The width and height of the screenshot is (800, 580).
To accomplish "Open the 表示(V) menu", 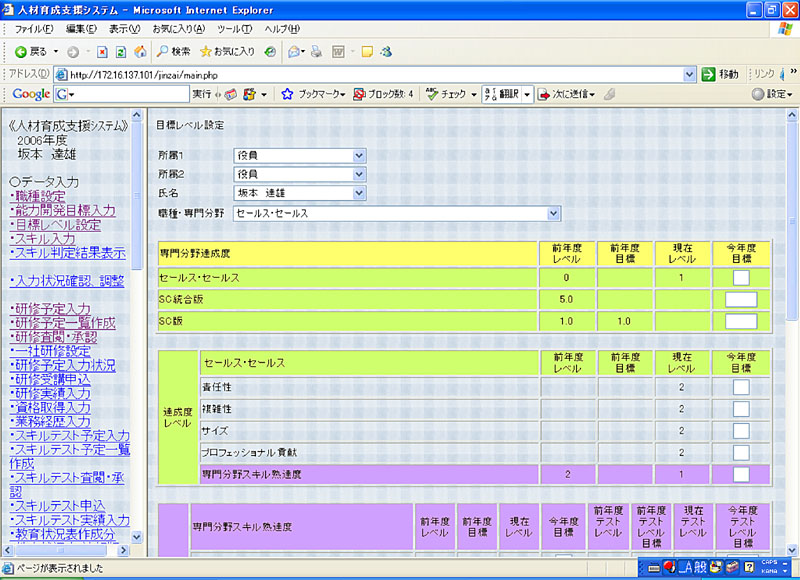I will click(124, 28).
